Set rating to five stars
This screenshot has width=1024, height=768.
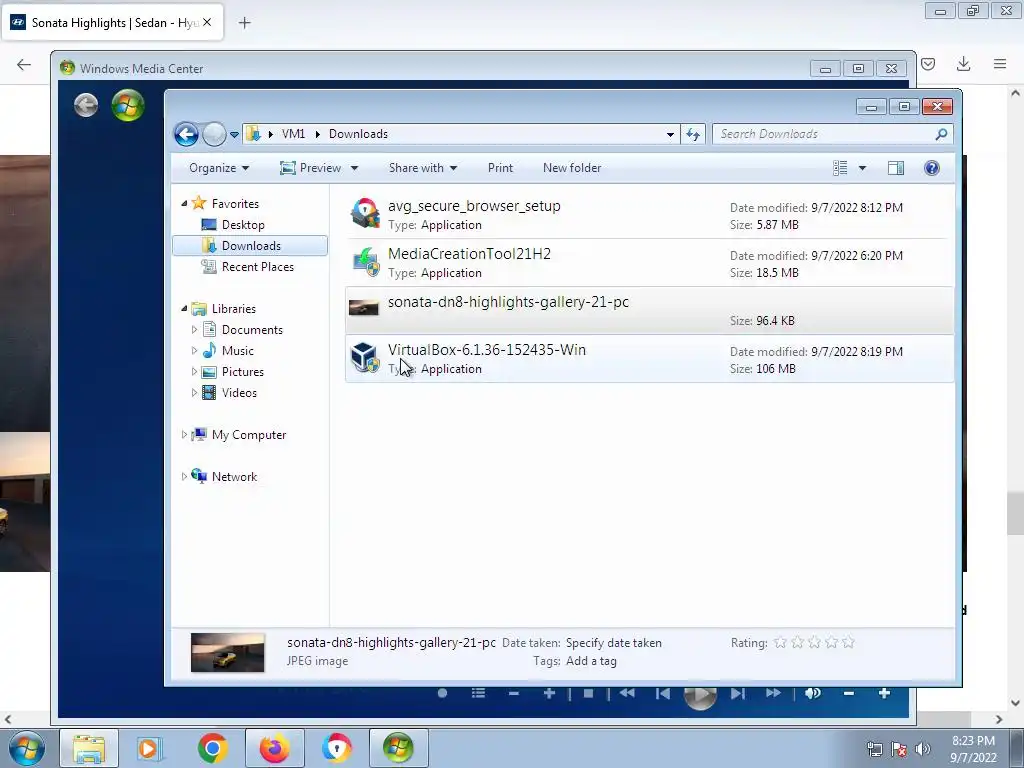tap(848, 643)
